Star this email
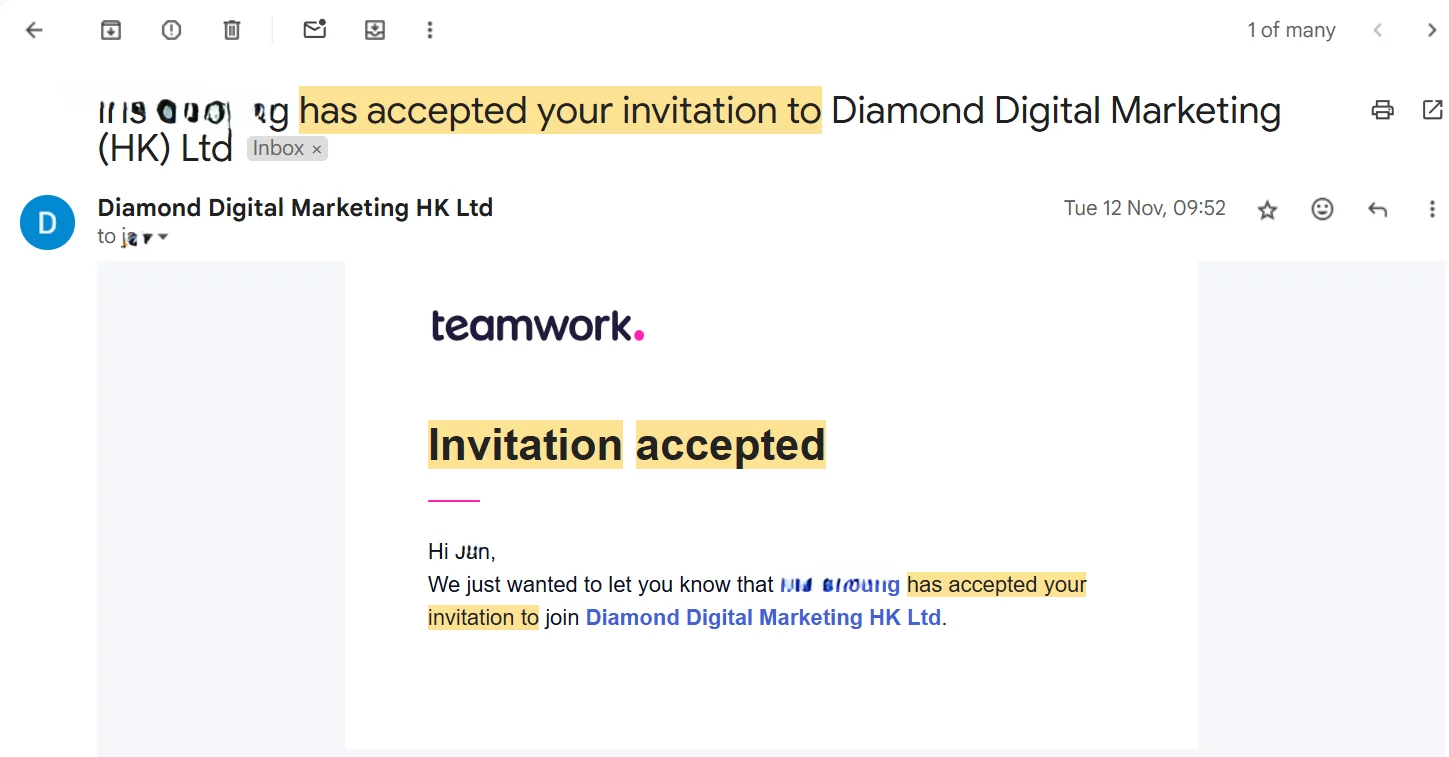Viewport: 1449px width, 757px height. [x=1267, y=210]
